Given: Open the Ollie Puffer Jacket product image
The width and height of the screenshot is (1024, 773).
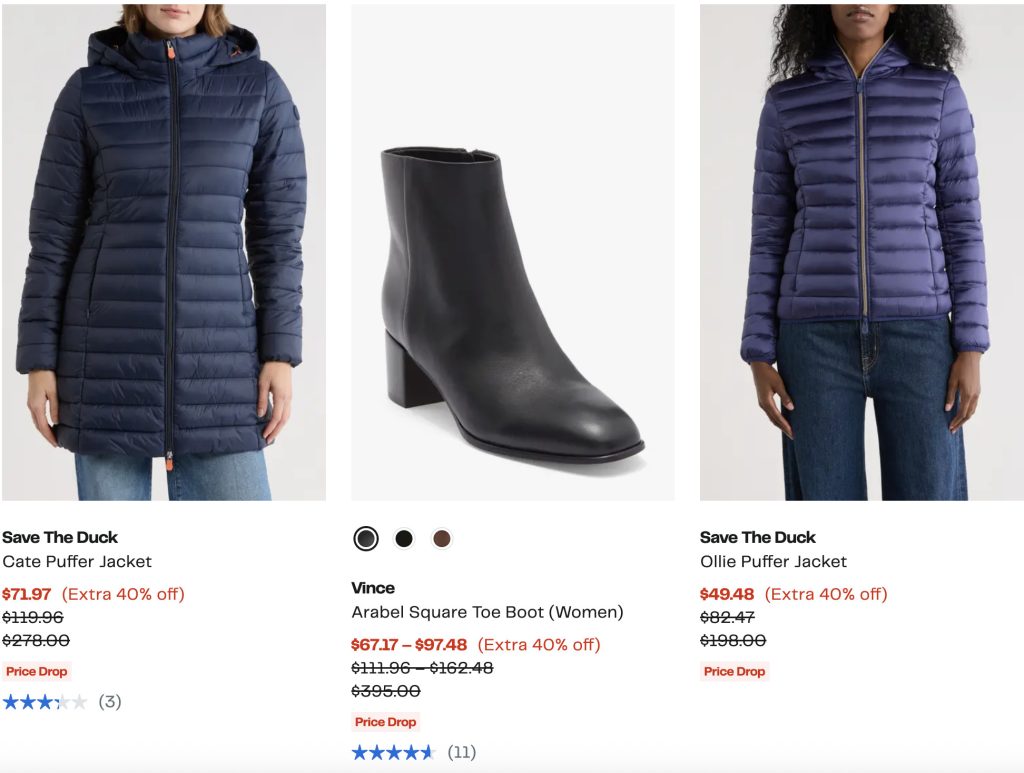Looking at the screenshot, I should [861, 250].
